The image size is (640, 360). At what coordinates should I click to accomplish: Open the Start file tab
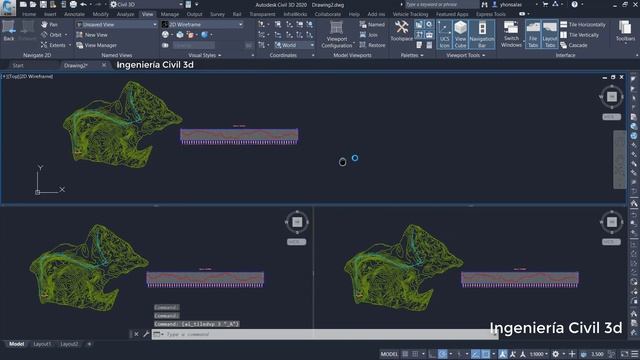pos(18,65)
